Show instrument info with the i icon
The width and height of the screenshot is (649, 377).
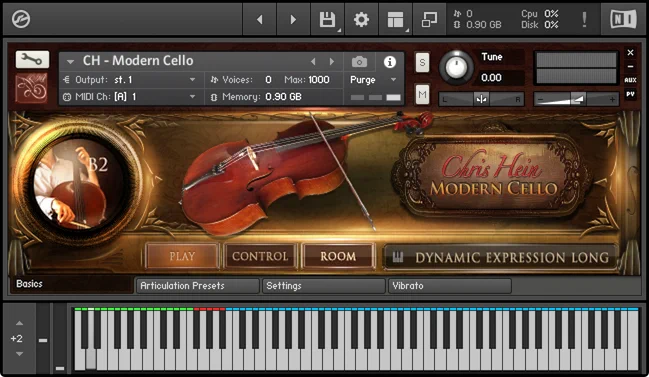[389, 62]
